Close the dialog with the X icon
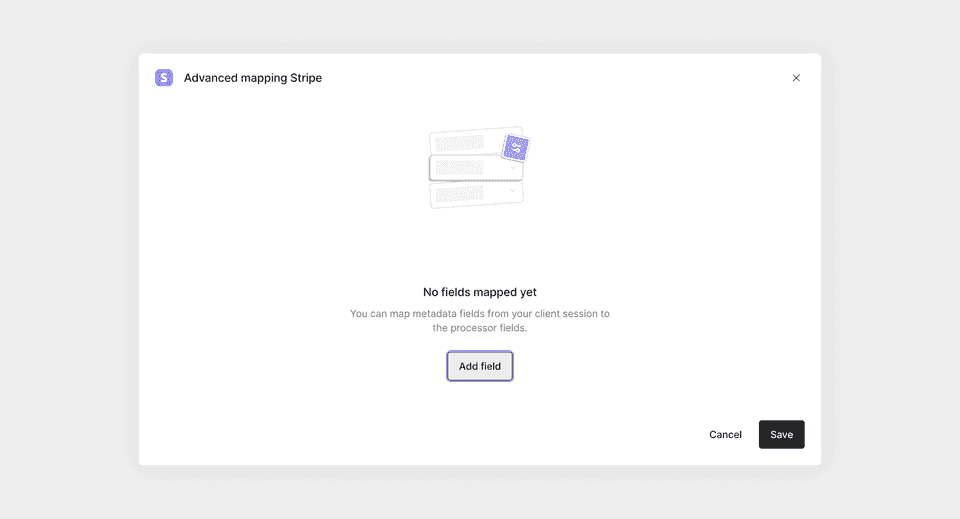The image size is (960, 519). 796,78
